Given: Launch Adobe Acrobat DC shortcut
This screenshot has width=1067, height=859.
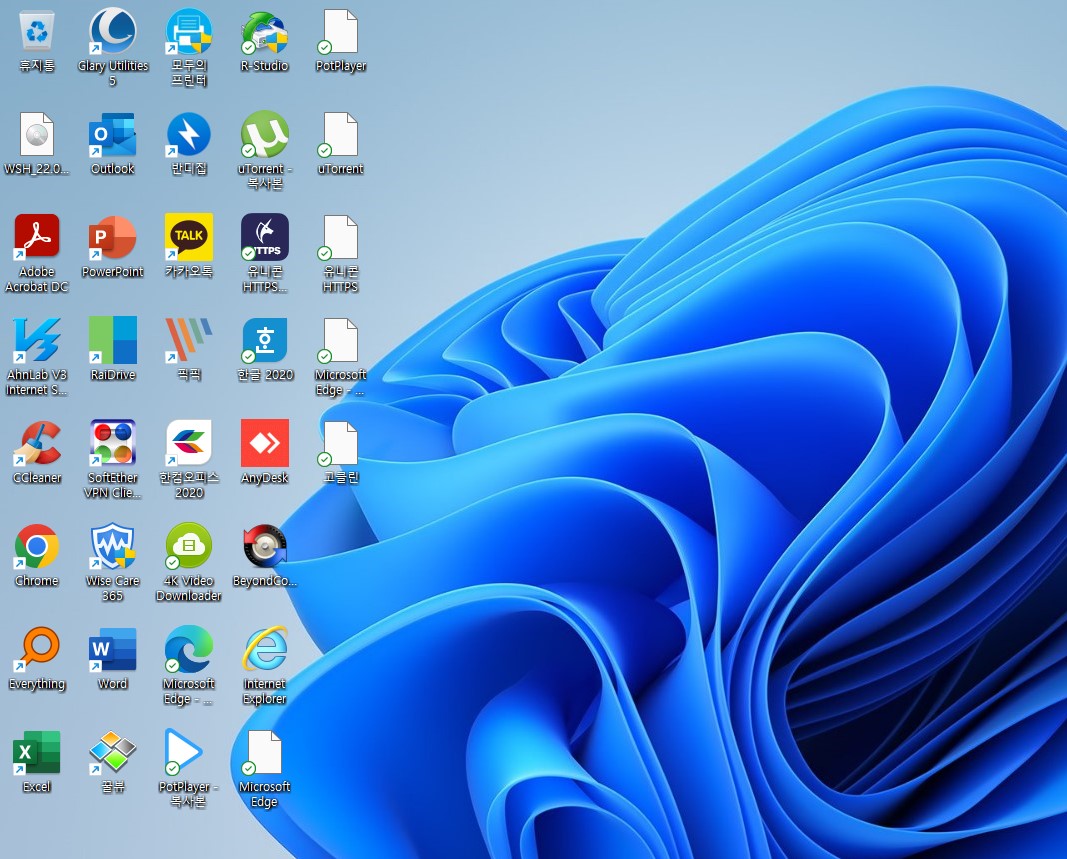Looking at the screenshot, I should coord(37,237).
